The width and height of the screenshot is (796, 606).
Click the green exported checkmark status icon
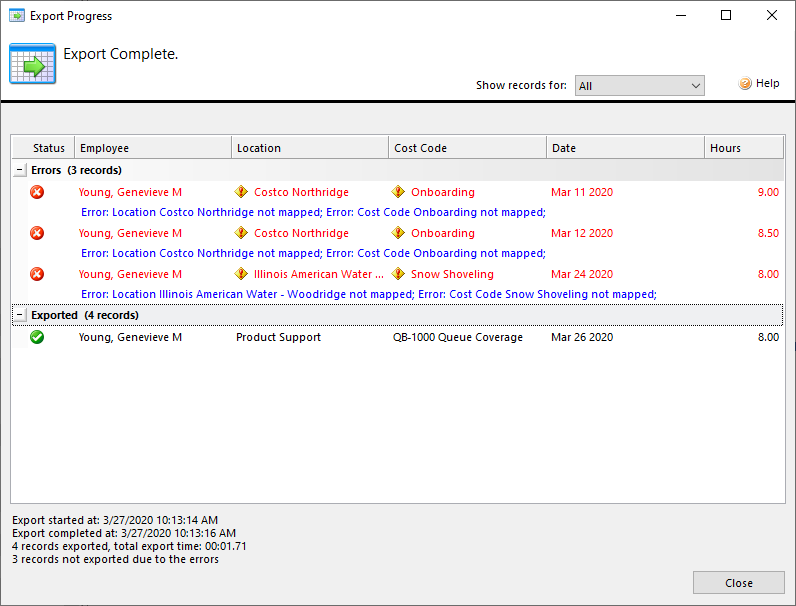37,338
